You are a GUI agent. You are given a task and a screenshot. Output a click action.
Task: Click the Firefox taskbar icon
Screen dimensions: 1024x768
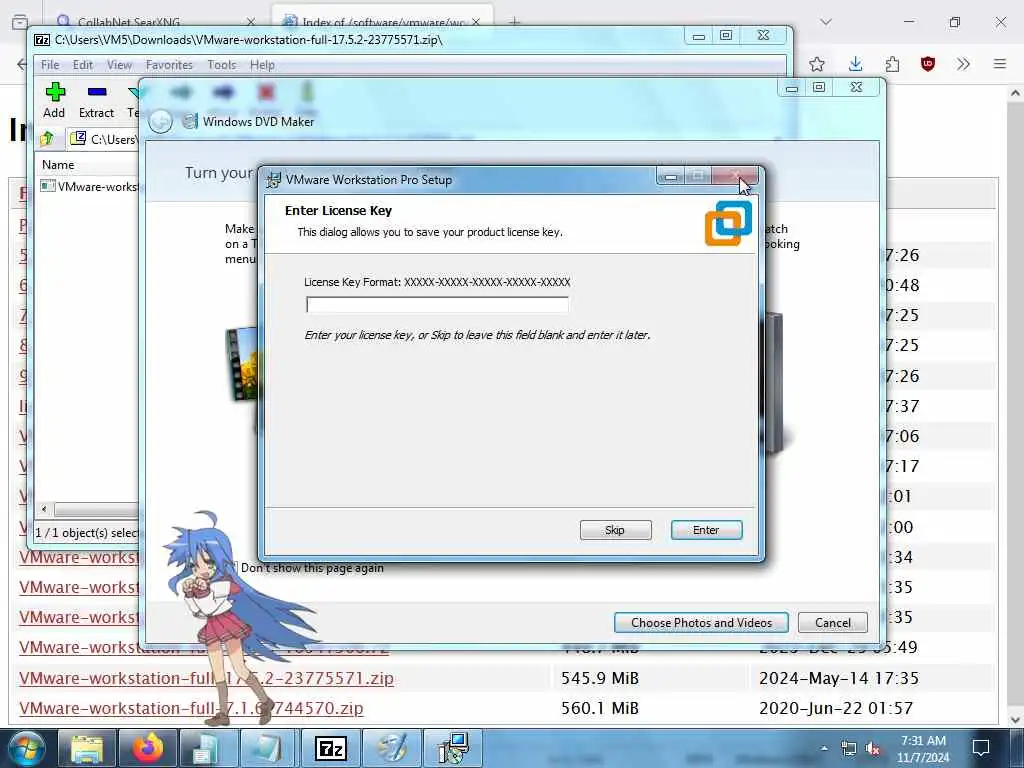(148, 748)
